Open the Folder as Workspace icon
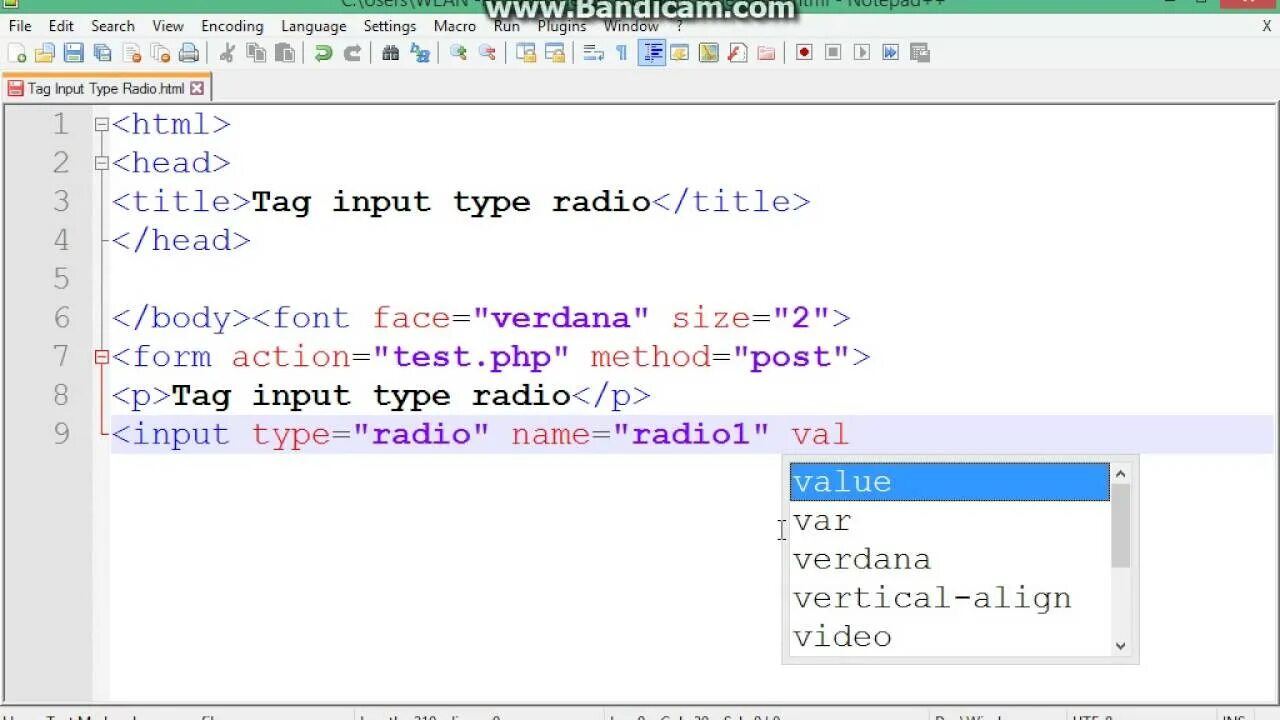The width and height of the screenshot is (1280, 720). 767,53
